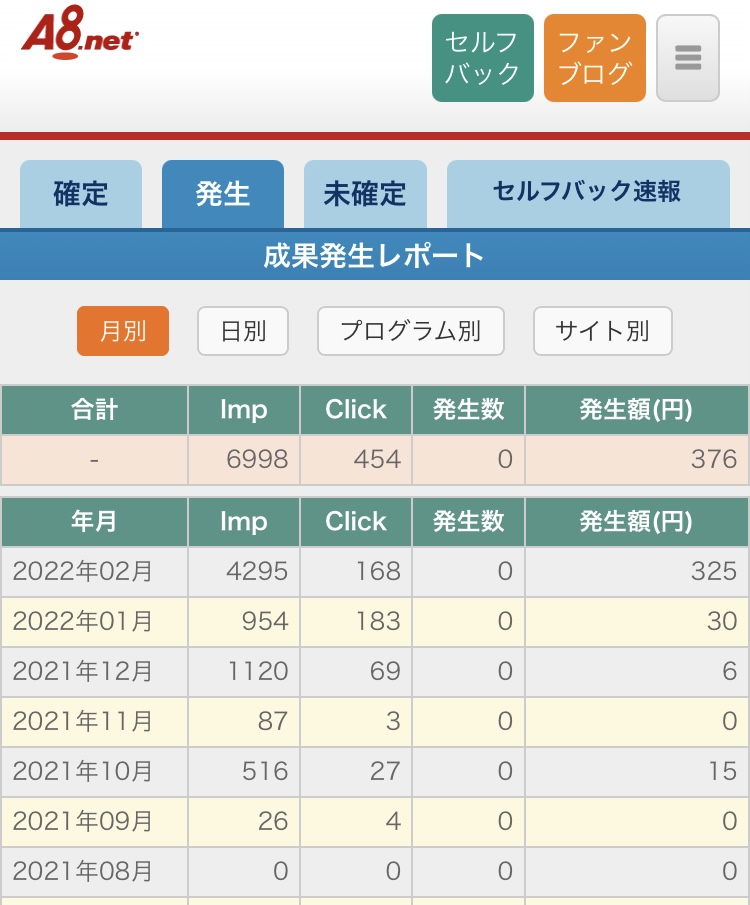This screenshot has width=750, height=905.
Task: Select the 2021年12月 row label
Action: point(83,671)
